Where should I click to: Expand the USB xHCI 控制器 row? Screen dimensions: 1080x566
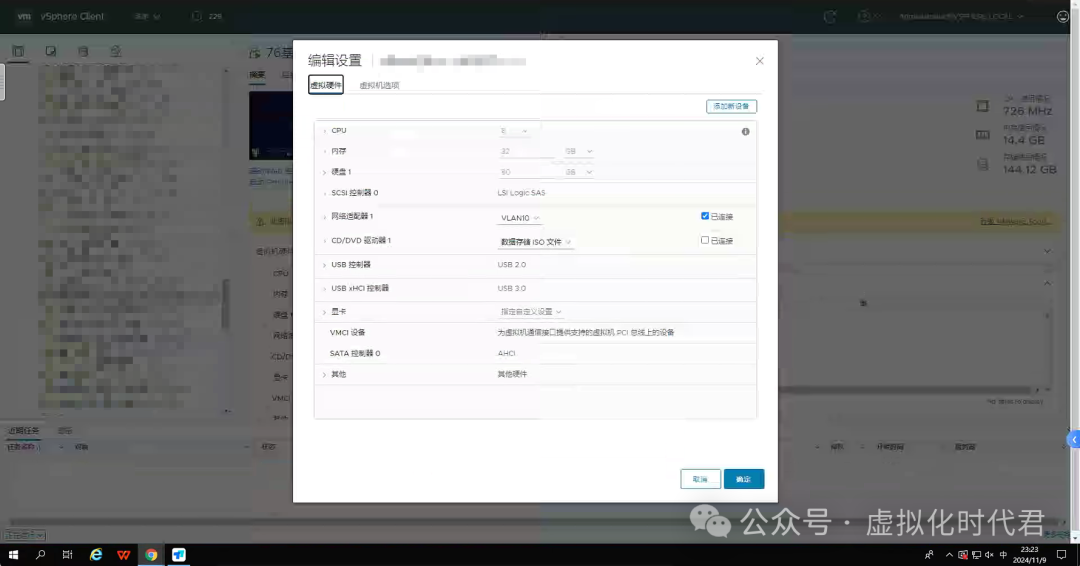(324, 289)
